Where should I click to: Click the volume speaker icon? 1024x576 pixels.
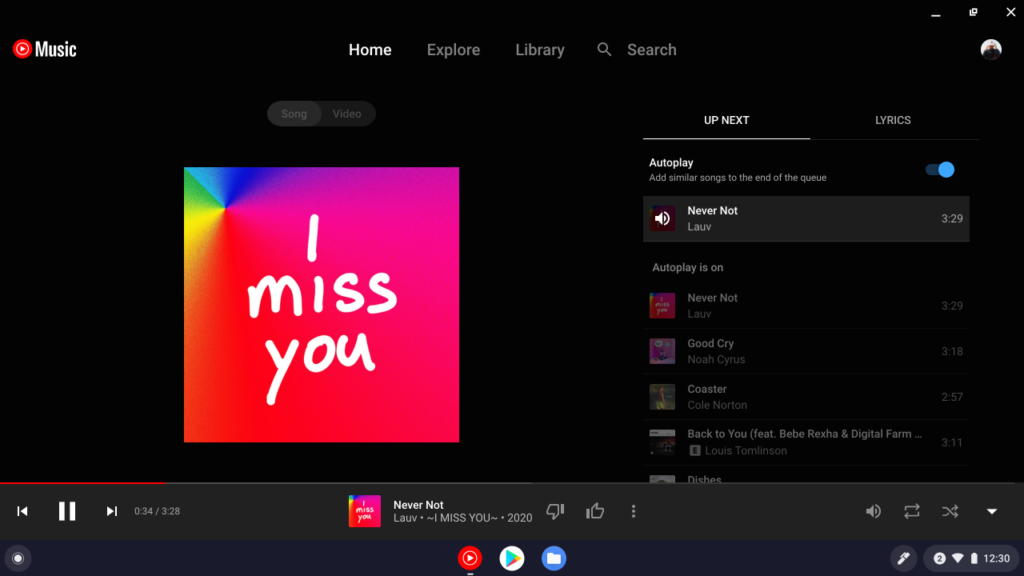tap(873, 511)
